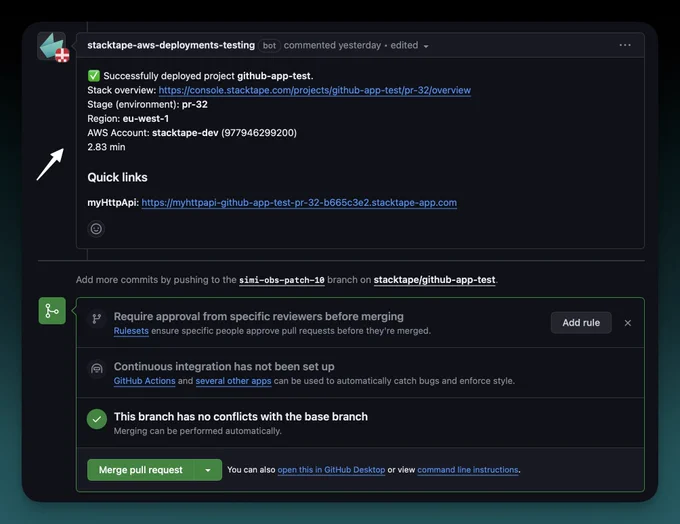Add a reaction with the smiley icon
The height and width of the screenshot is (524, 680).
[x=96, y=229]
